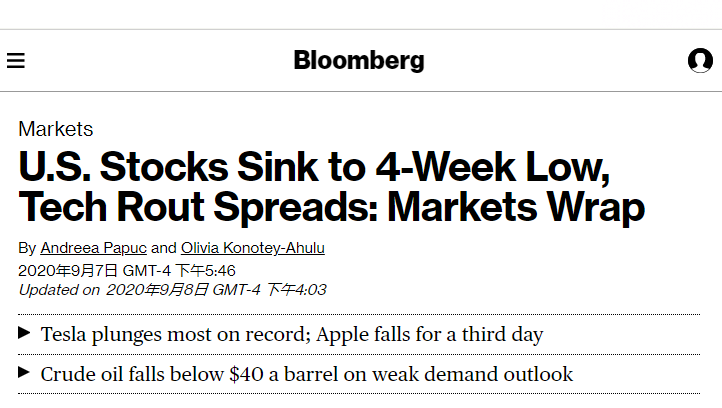
Task: Open the user account profile icon
Action: (700, 61)
